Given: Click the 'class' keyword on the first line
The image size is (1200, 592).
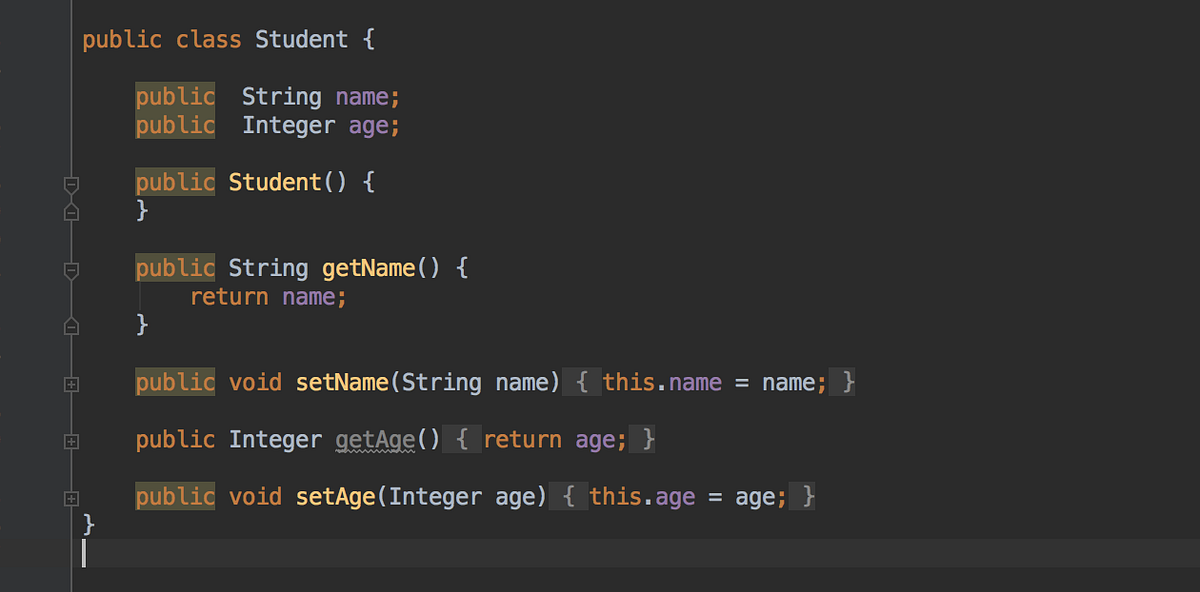Looking at the screenshot, I should 209,40.
